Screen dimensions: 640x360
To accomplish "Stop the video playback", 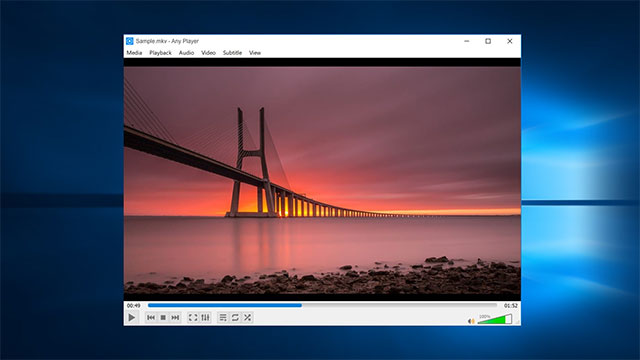I will (x=163, y=318).
